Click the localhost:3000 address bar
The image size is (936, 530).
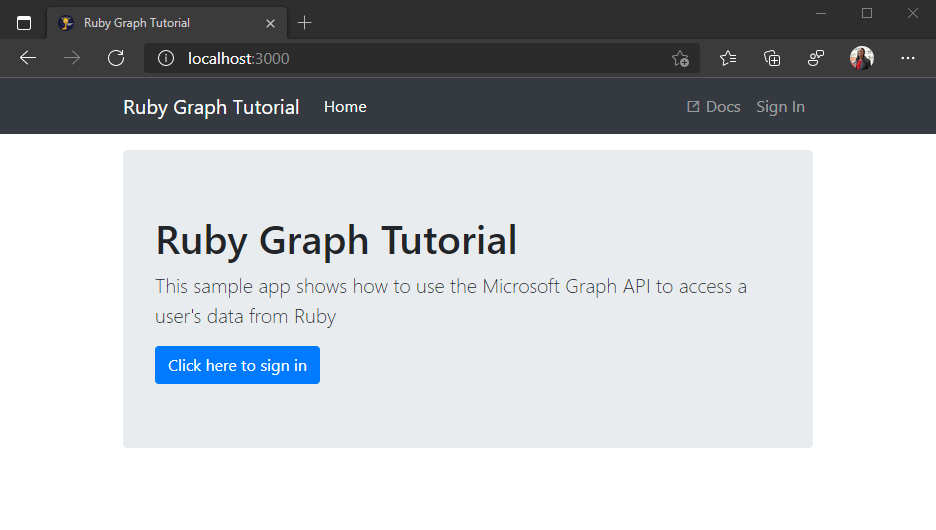point(421,58)
